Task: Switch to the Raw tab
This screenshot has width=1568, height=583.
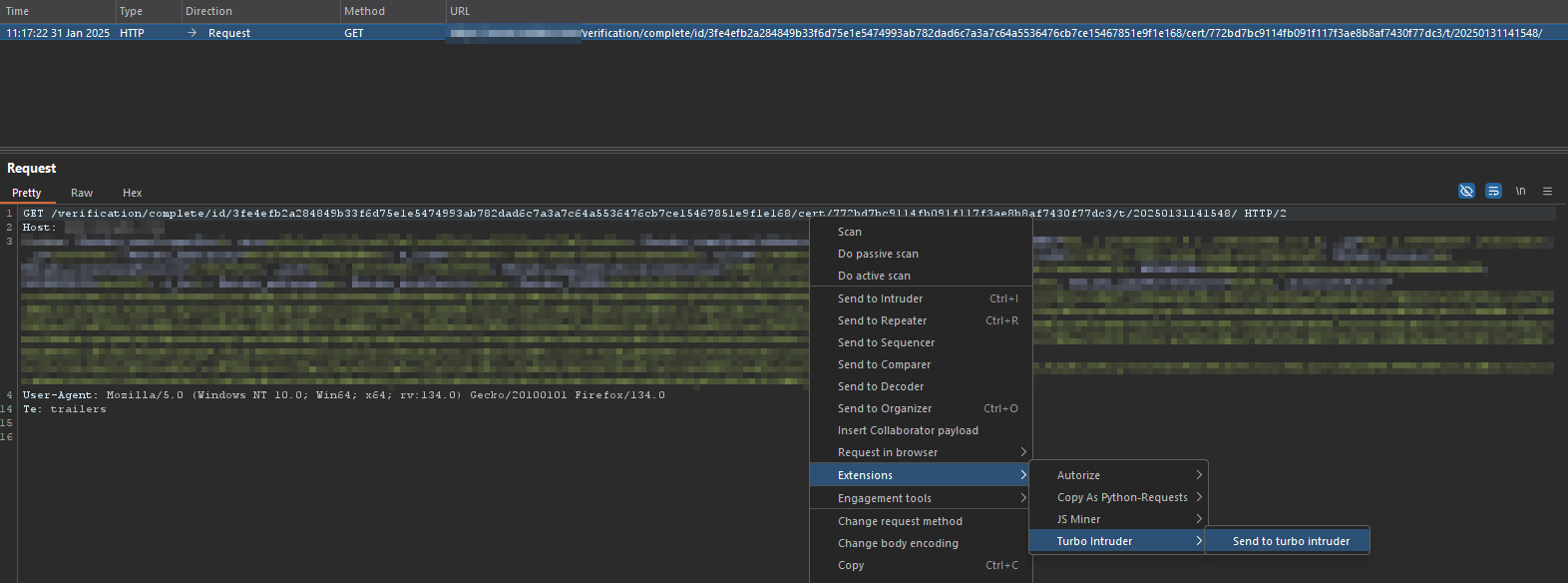Action: tap(82, 193)
